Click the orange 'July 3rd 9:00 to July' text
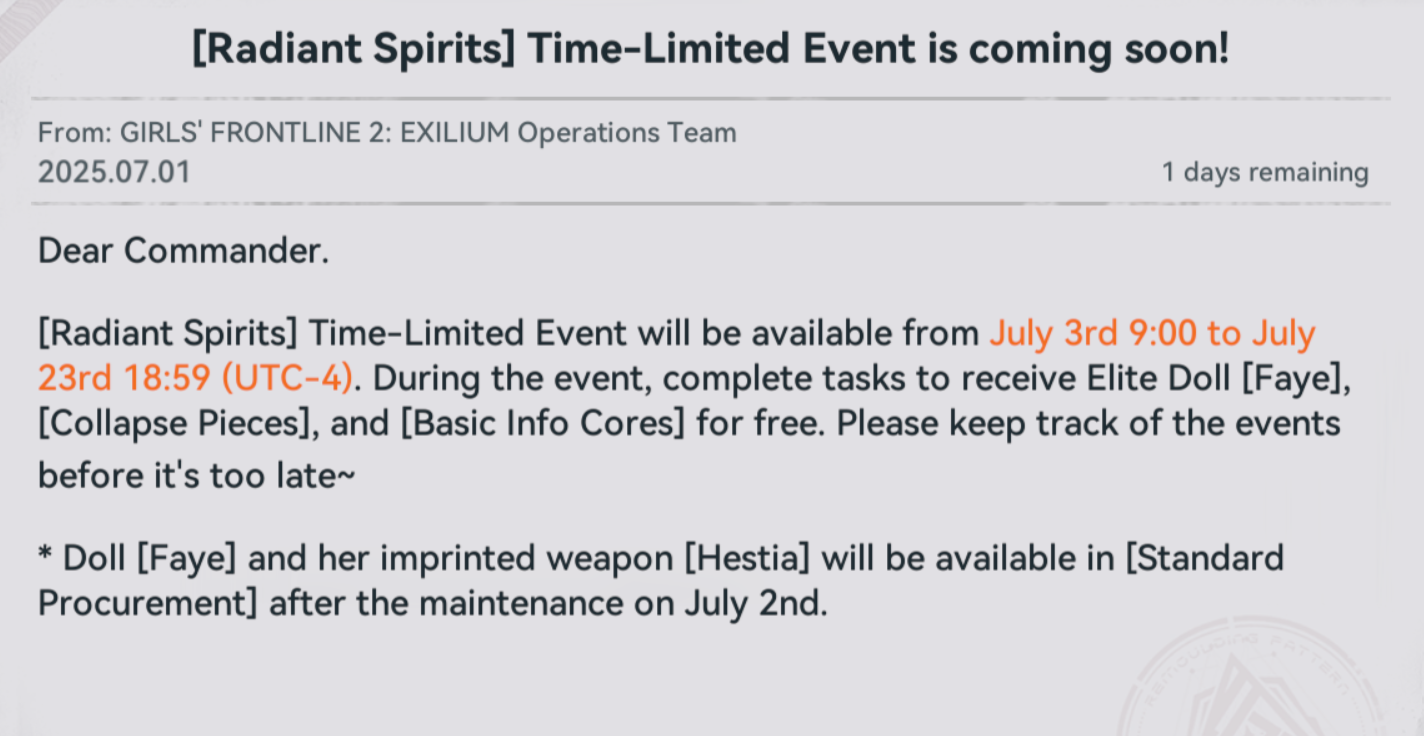The height and width of the screenshot is (736, 1424). pyautogui.click(x=1152, y=333)
